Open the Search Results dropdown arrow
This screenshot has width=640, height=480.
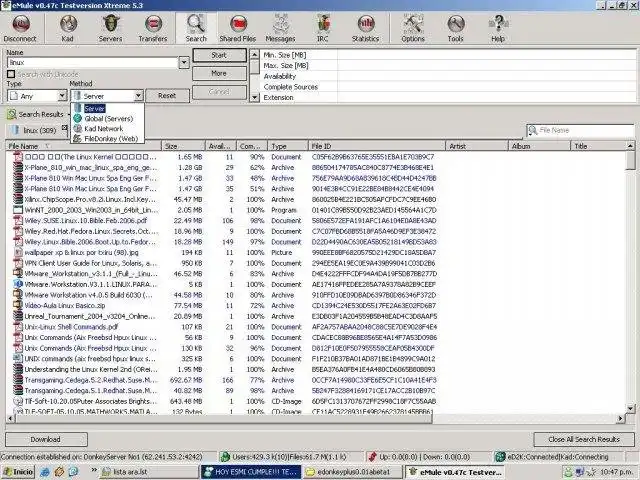click(x=69, y=115)
